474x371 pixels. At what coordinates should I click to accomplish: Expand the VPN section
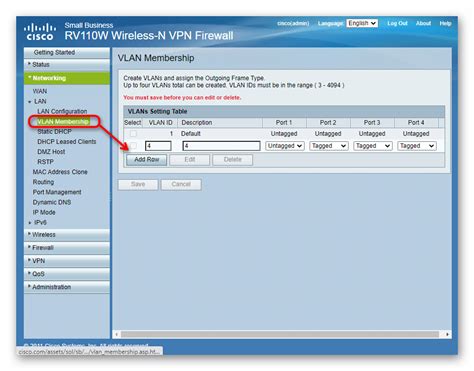pyautogui.click(x=67, y=261)
